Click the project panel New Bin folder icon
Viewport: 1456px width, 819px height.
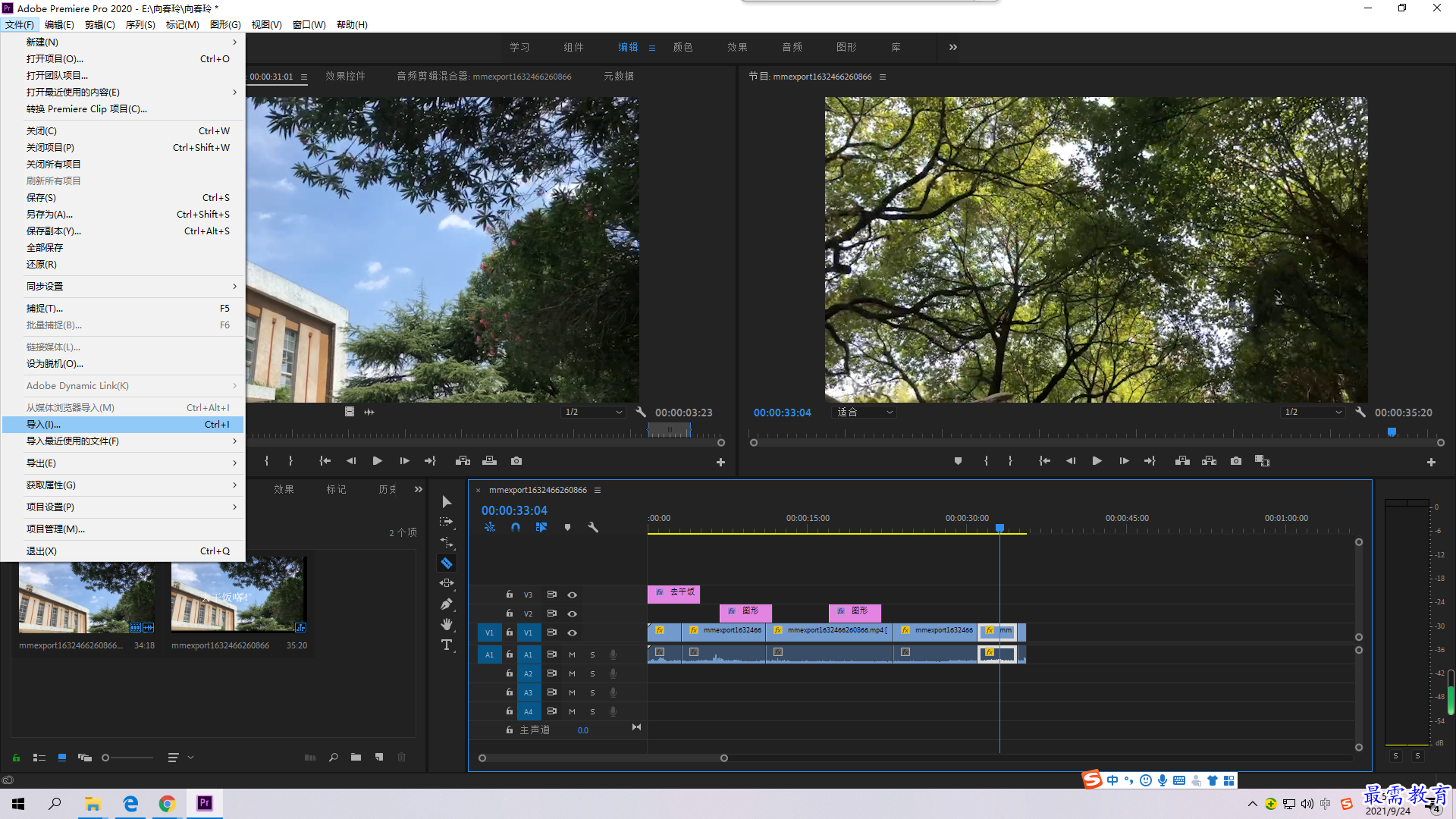click(356, 757)
